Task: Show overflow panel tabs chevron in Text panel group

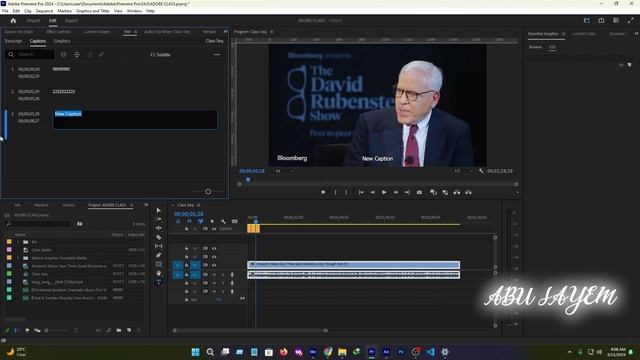Action: [x=225, y=31]
